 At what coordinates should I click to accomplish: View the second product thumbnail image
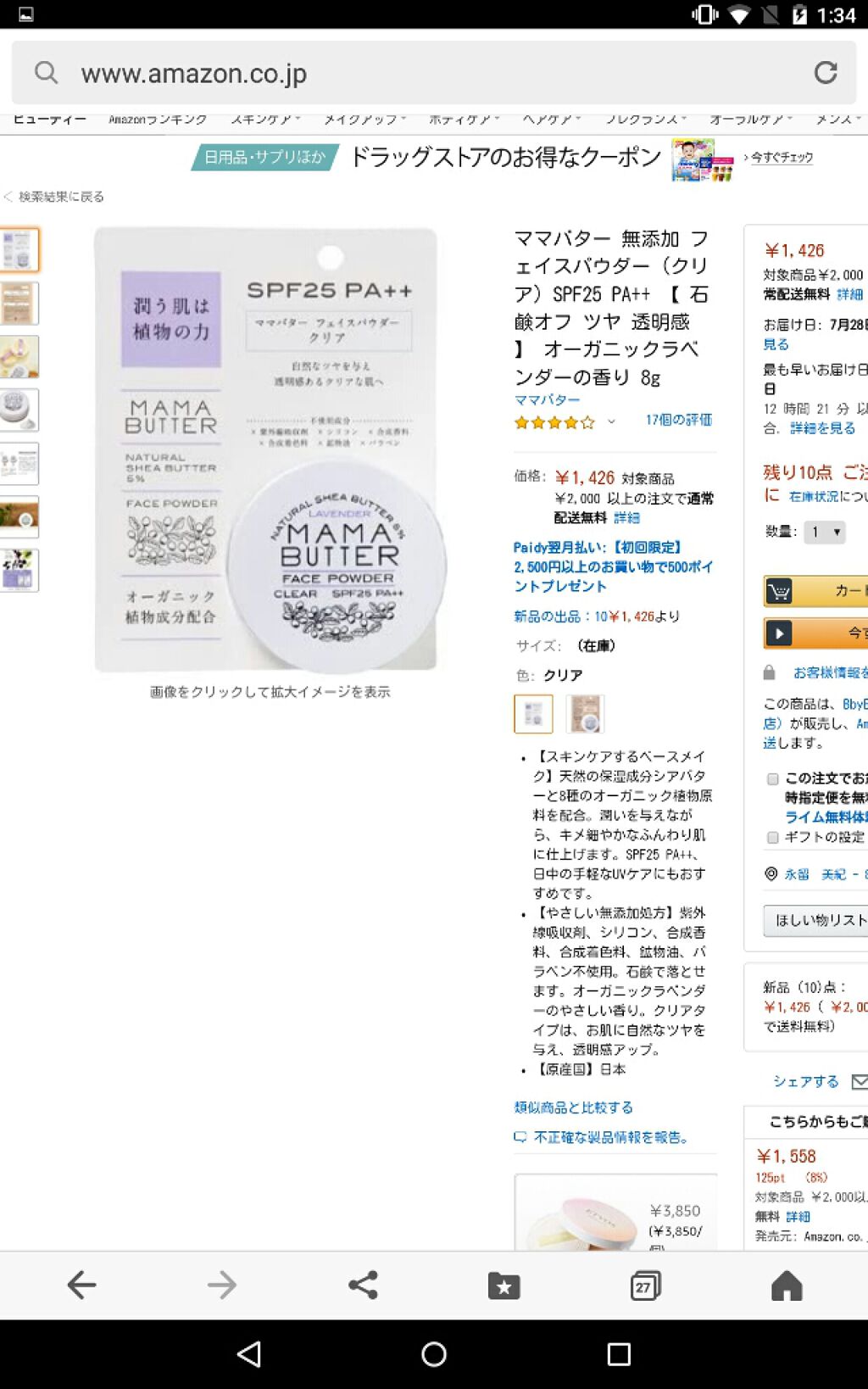pos(19,304)
